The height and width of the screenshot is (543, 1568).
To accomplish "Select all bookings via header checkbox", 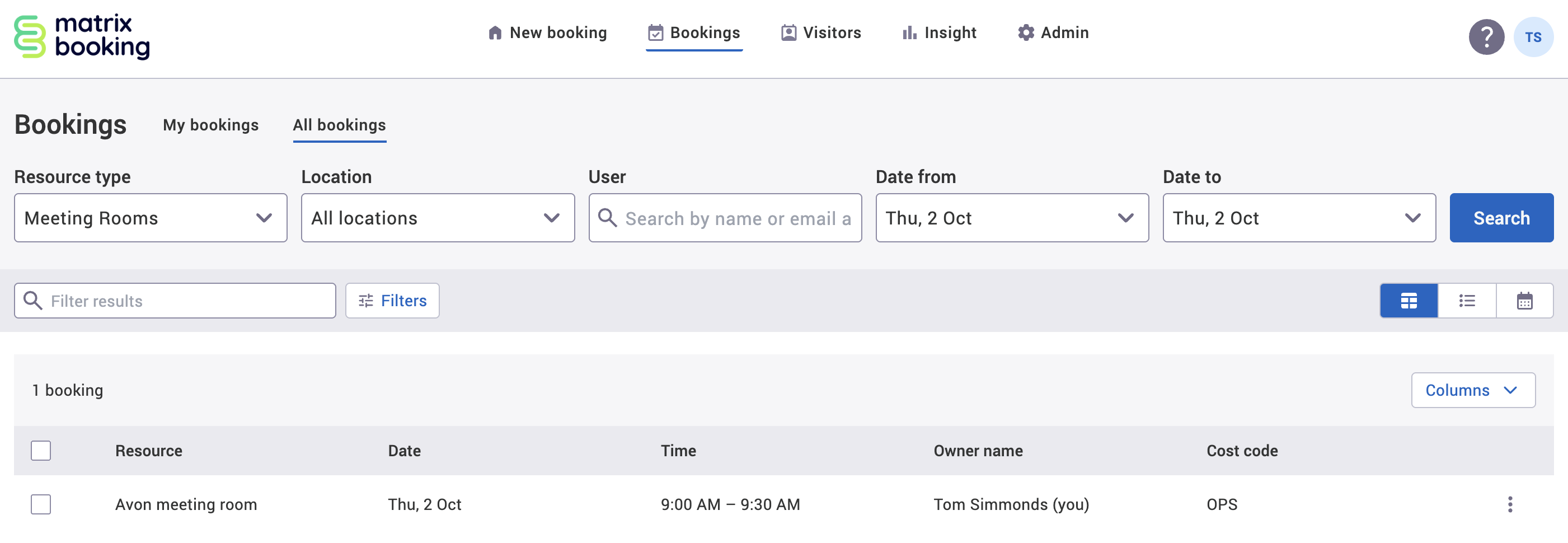I will point(40,451).
